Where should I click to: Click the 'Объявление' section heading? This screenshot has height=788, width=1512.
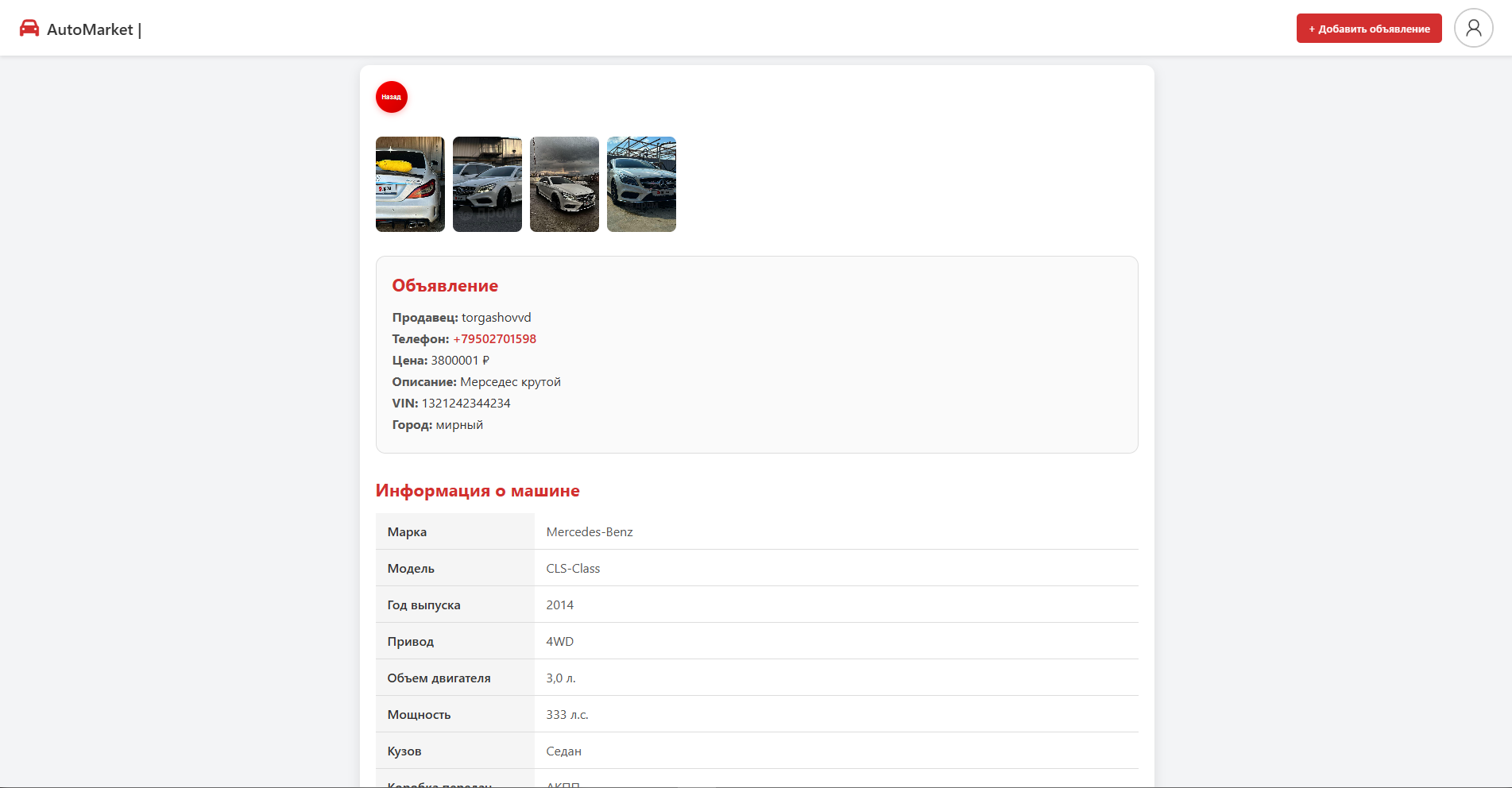[x=445, y=286]
